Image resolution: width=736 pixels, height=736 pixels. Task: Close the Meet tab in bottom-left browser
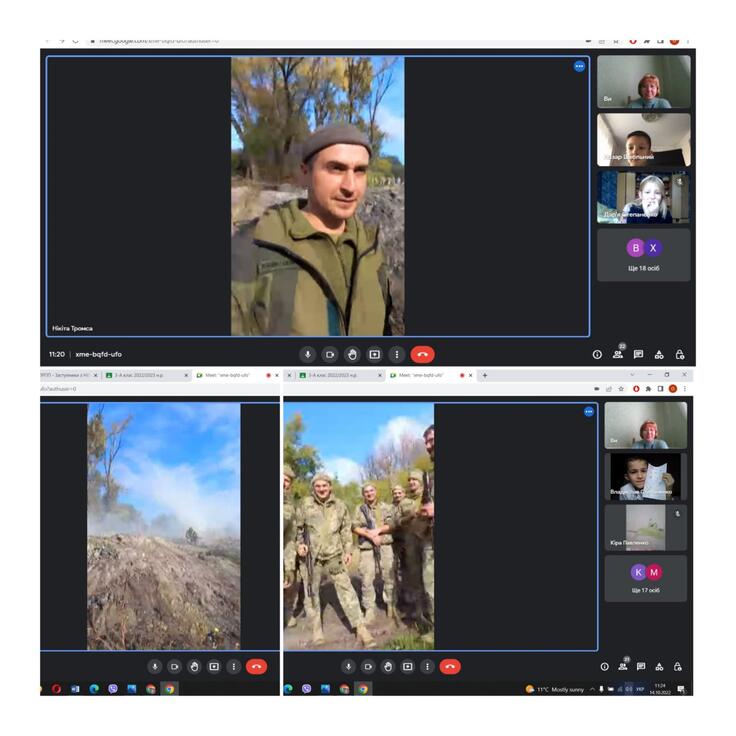coord(277,376)
